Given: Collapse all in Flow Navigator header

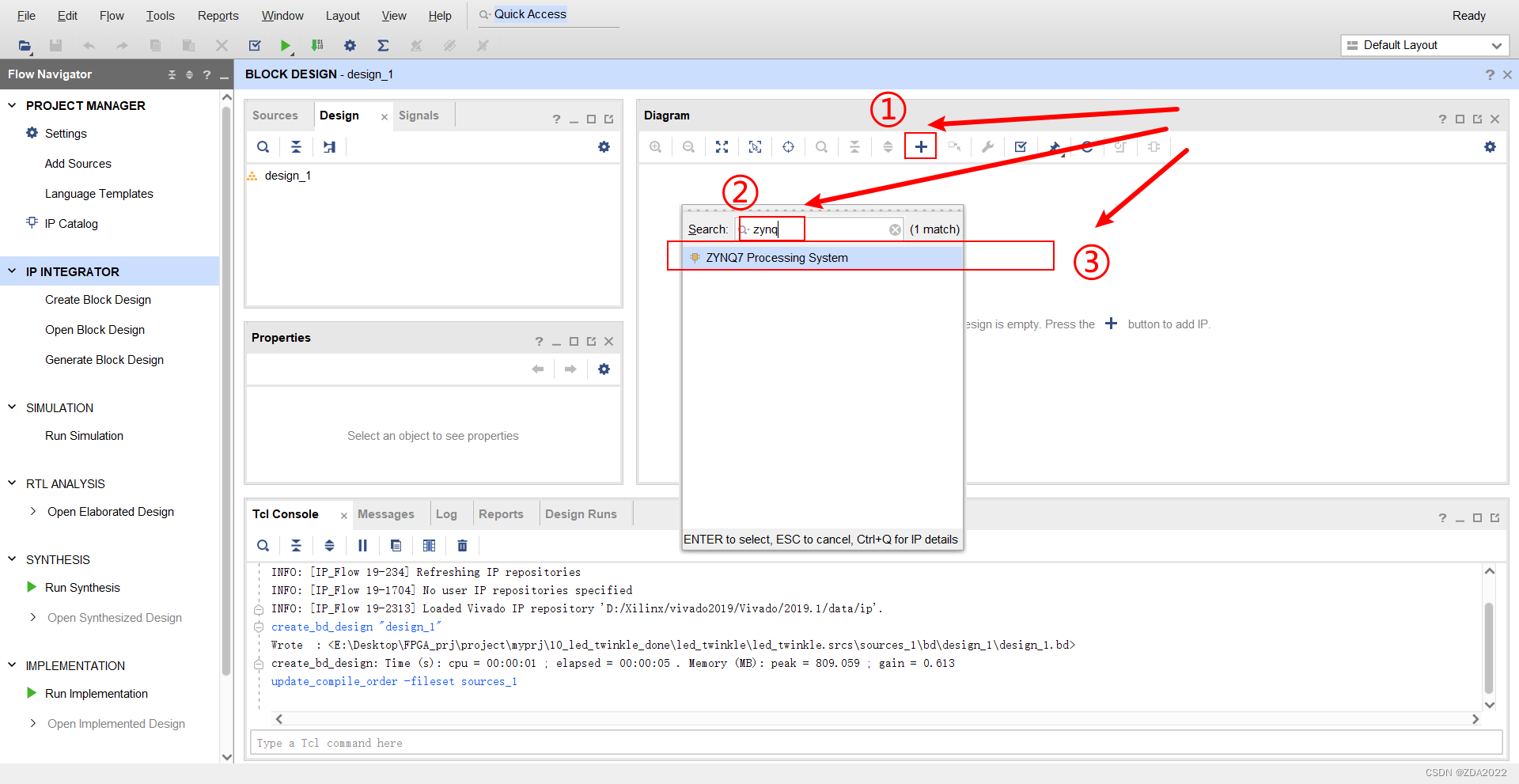Looking at the screenshot, I should pos(172,75).
